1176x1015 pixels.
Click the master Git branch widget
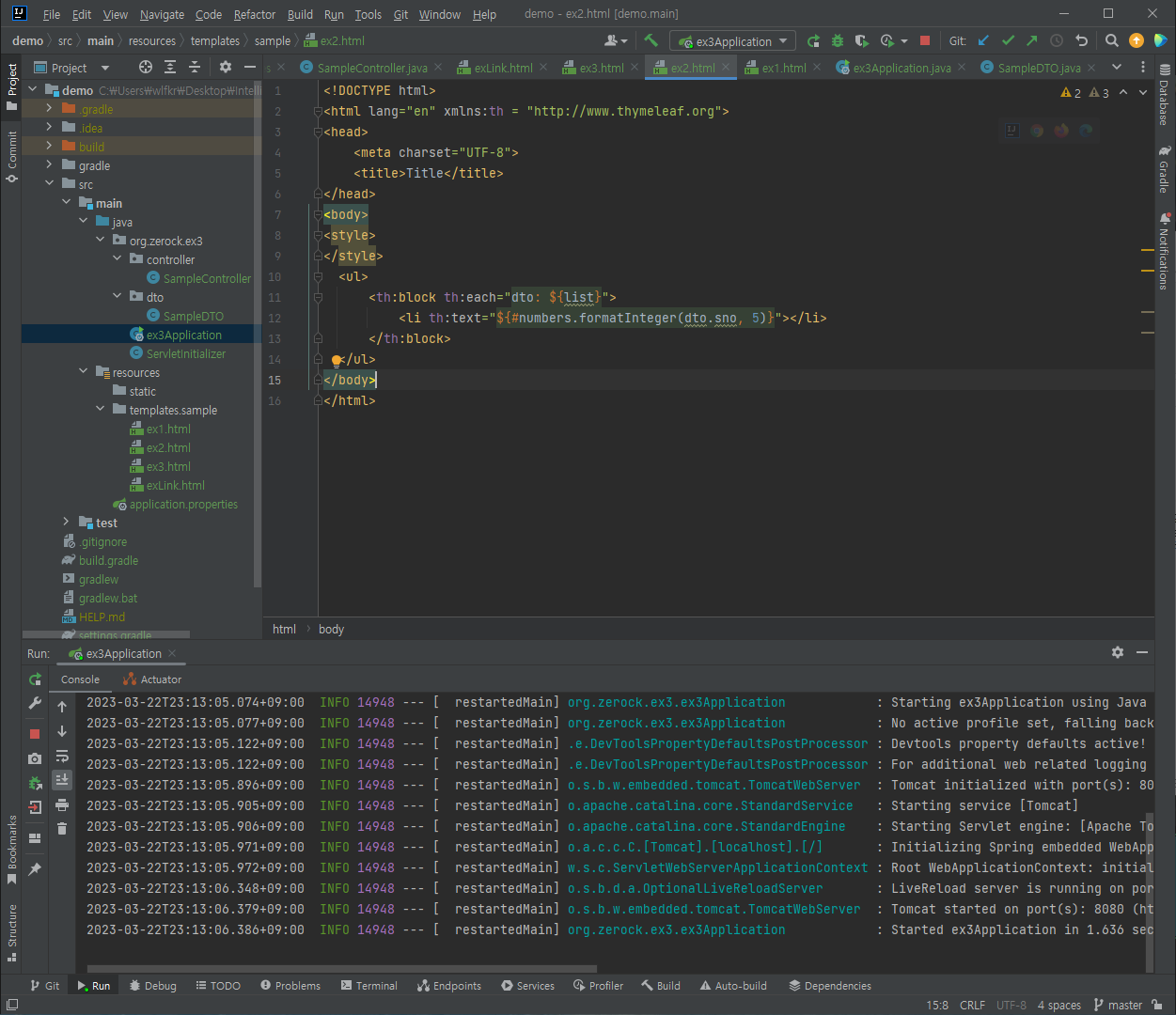[1118, 1005]
